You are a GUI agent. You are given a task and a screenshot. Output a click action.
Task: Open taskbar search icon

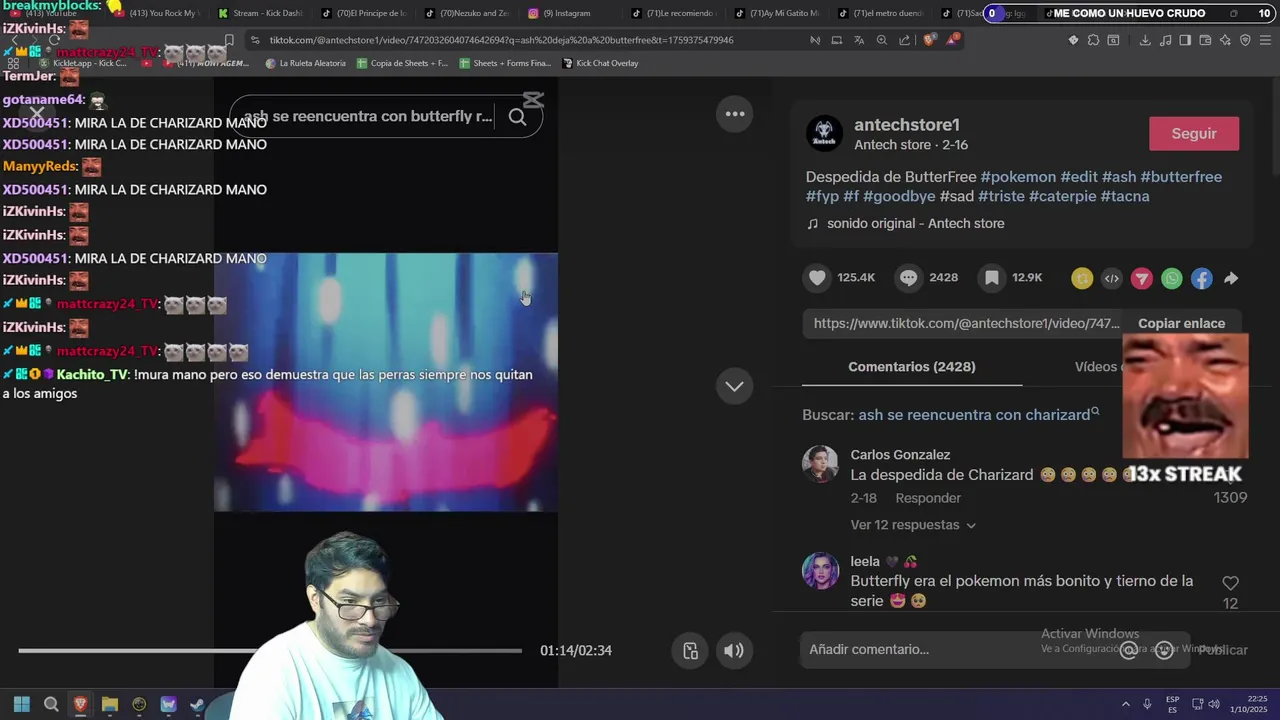click(51, 705)
